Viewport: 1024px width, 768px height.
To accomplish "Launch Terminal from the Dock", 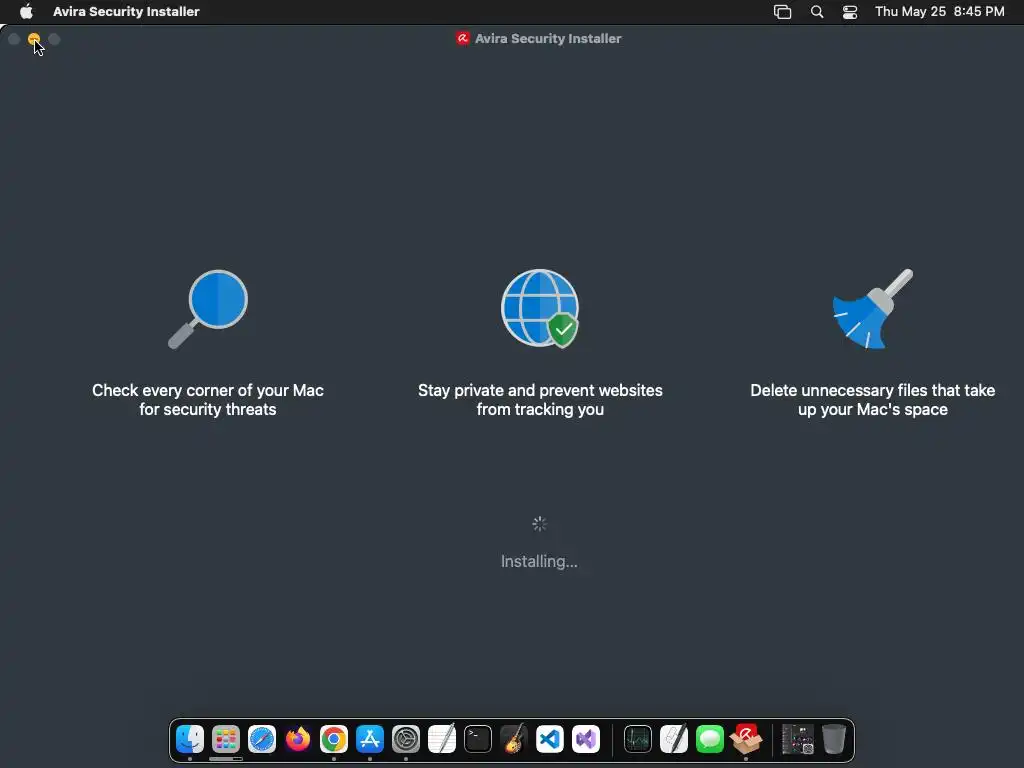I will coord(477,739).
